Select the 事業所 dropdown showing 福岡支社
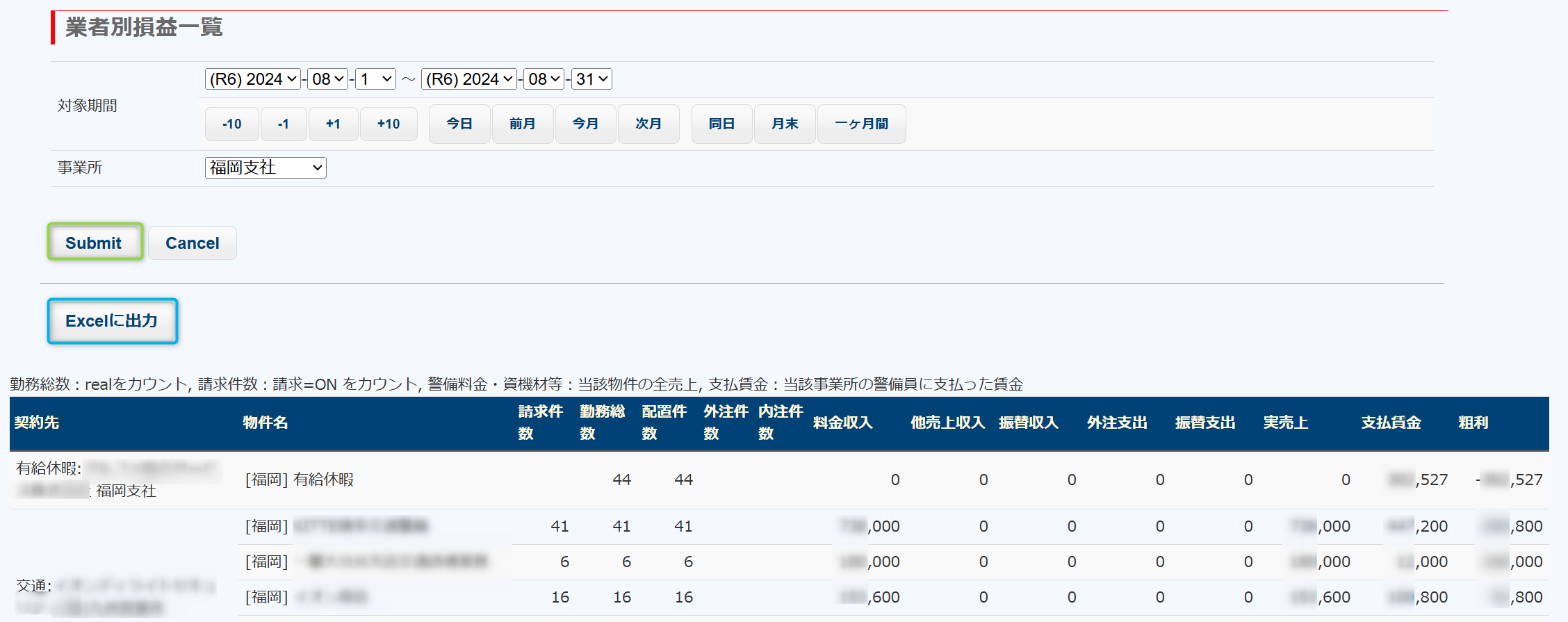Image resolution: width=1568 pixels, height=622 pixels. tap(266, 167)
